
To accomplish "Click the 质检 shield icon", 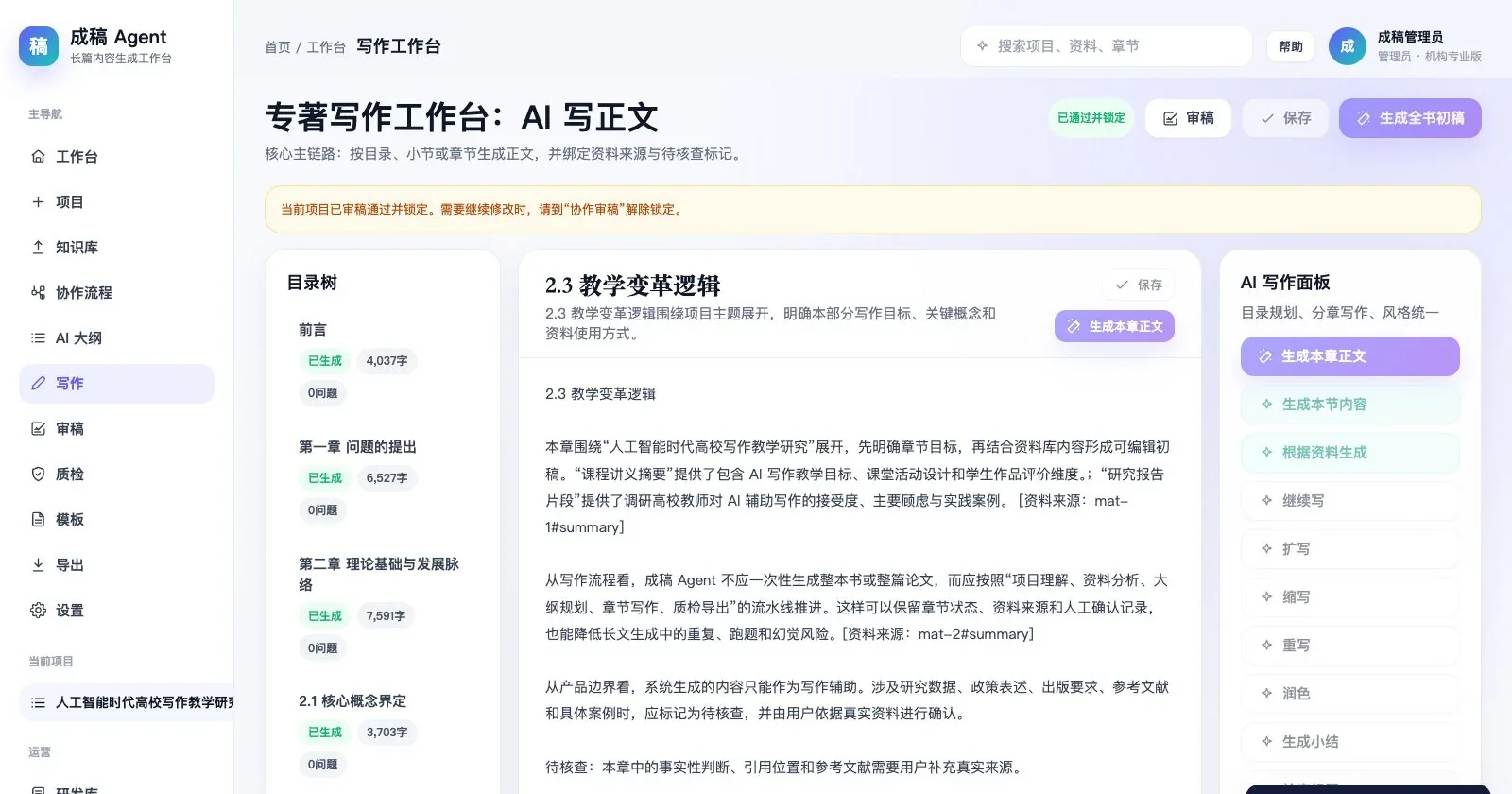I will tap(38, 474).
